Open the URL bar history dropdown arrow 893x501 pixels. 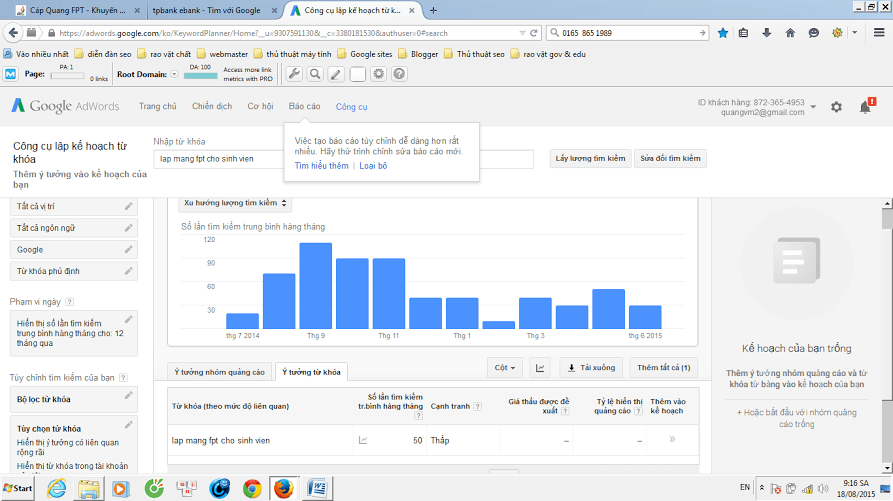click(522, 33)
